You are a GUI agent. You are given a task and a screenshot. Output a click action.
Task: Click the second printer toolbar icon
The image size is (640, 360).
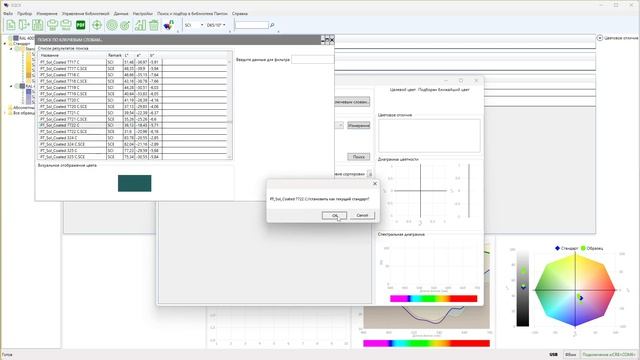click(x=66, y=25)
